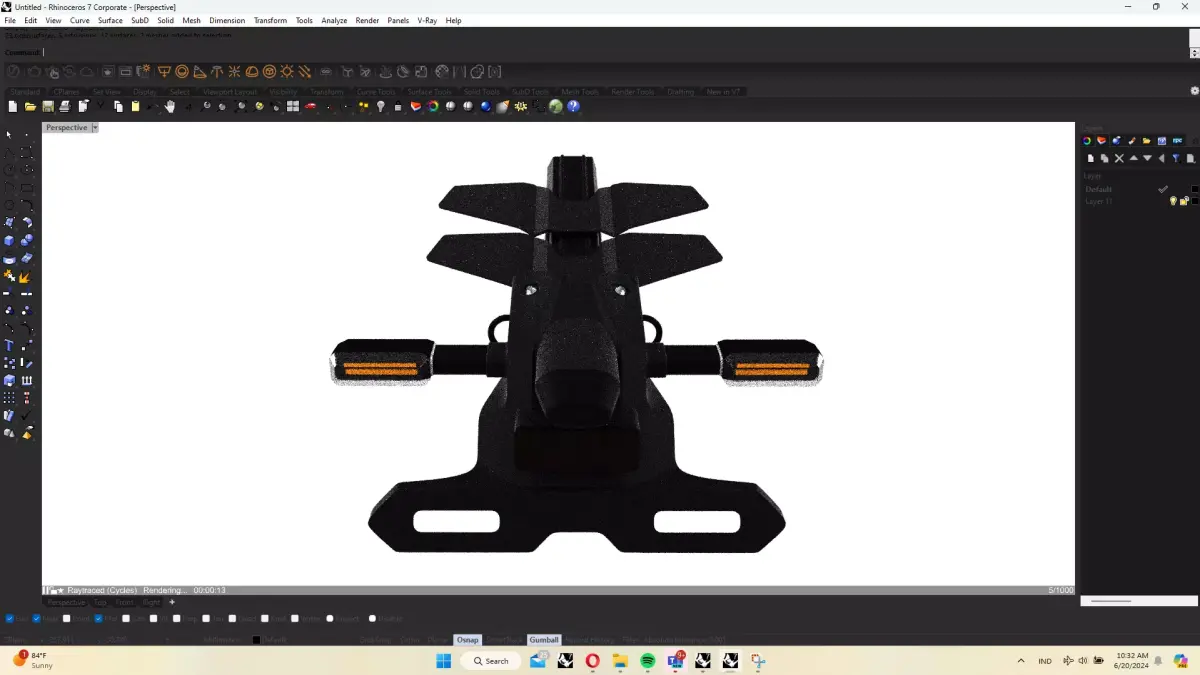Enable the Project osnap option
Image resolution: width=1200 pixels, height=675 pixels.
tap(330, 617)
